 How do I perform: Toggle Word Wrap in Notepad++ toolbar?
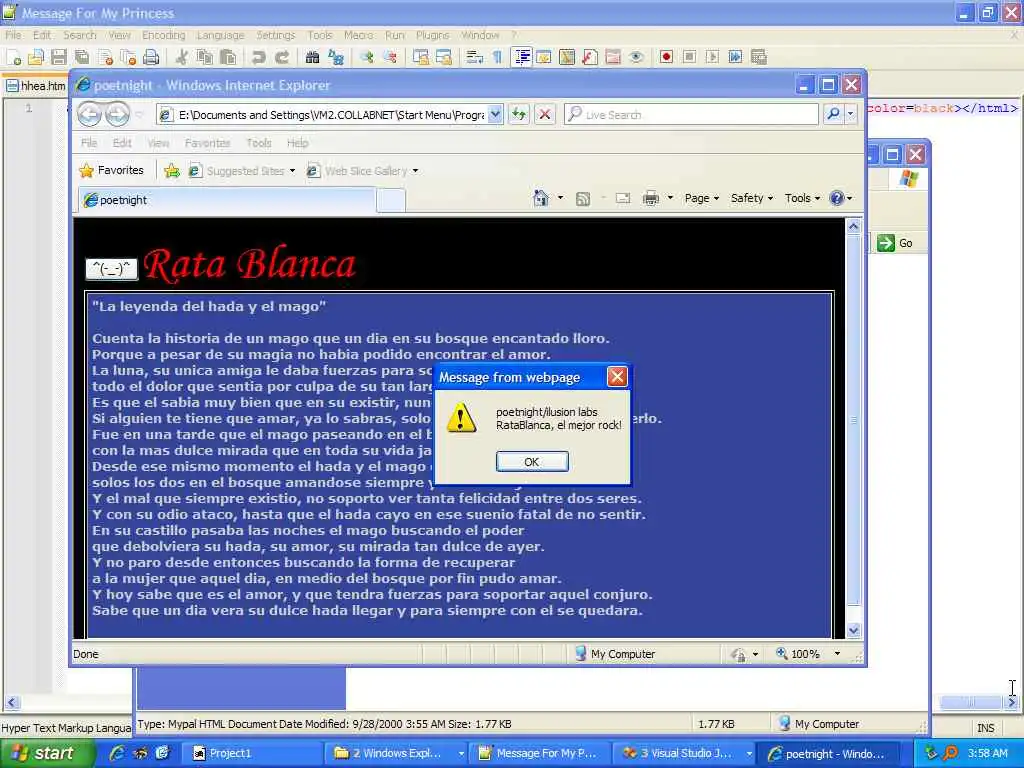click(475, 57)
